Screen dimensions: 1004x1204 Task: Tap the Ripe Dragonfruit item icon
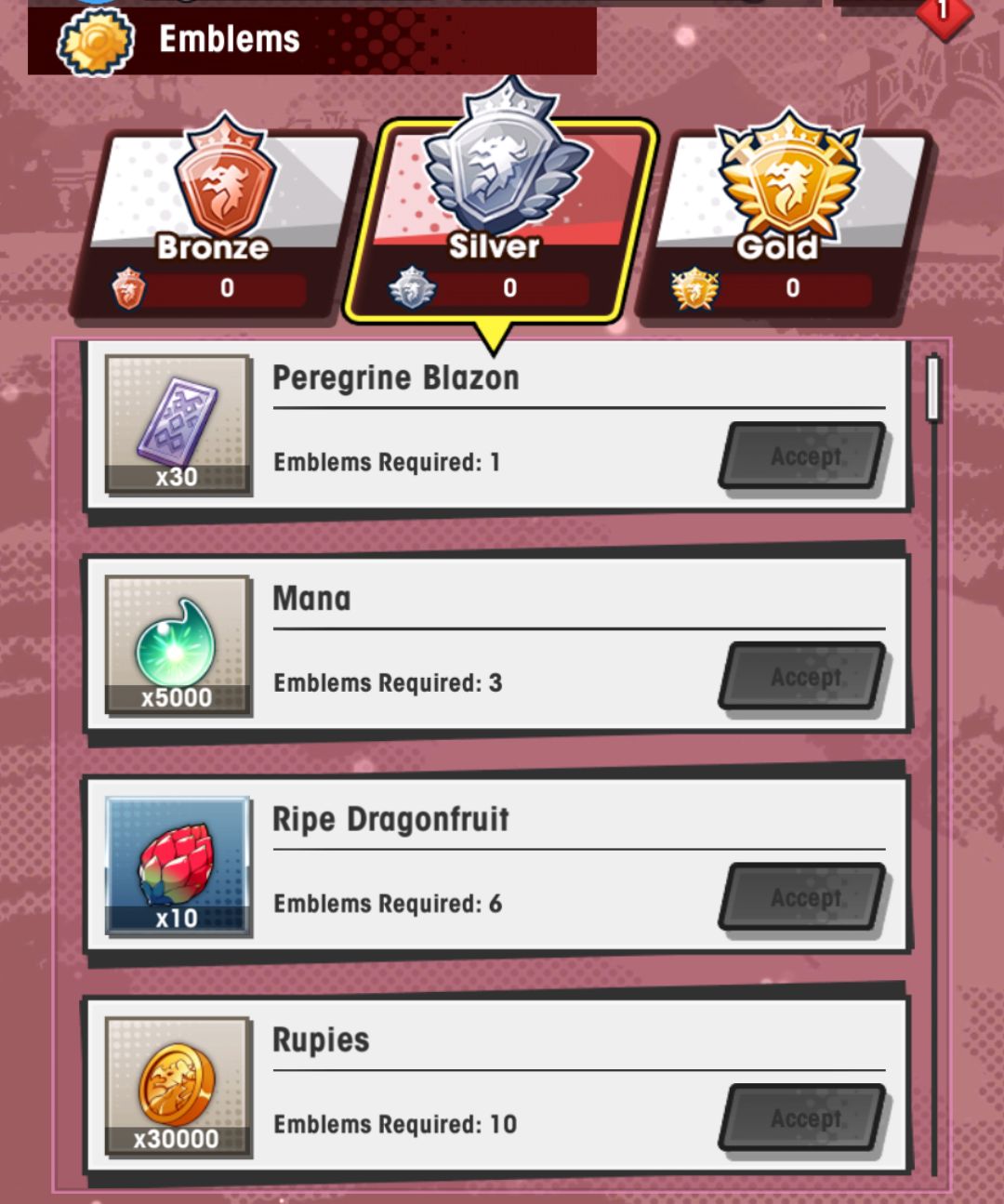point(178,866)
